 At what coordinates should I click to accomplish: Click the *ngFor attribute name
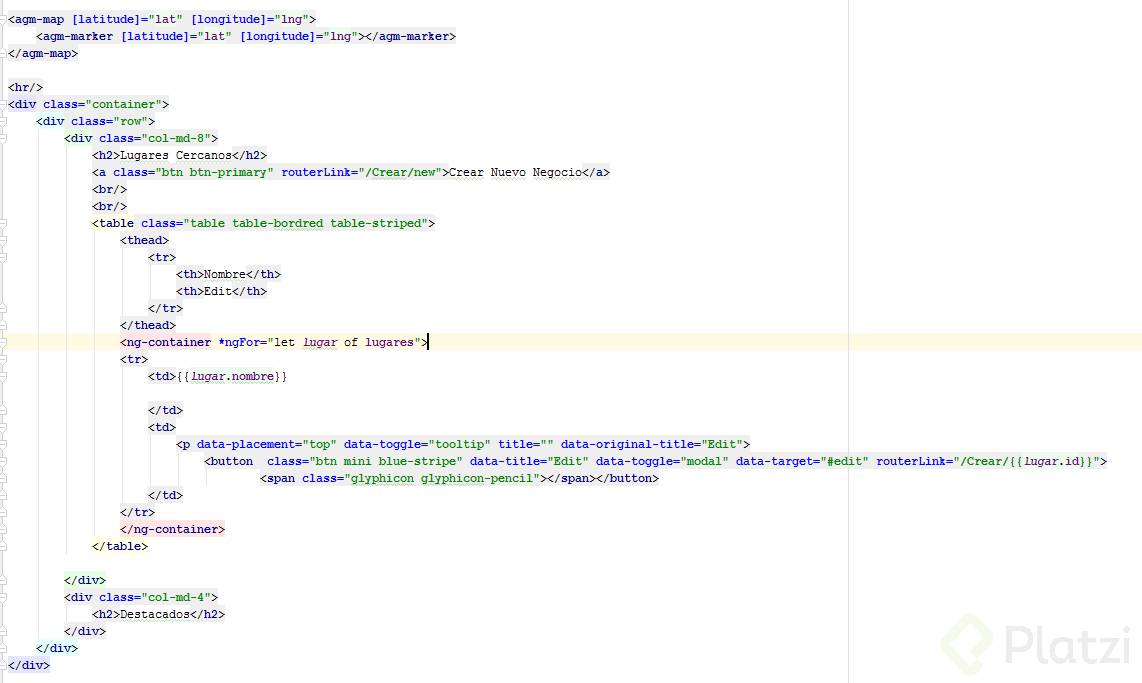click(239, 342)
